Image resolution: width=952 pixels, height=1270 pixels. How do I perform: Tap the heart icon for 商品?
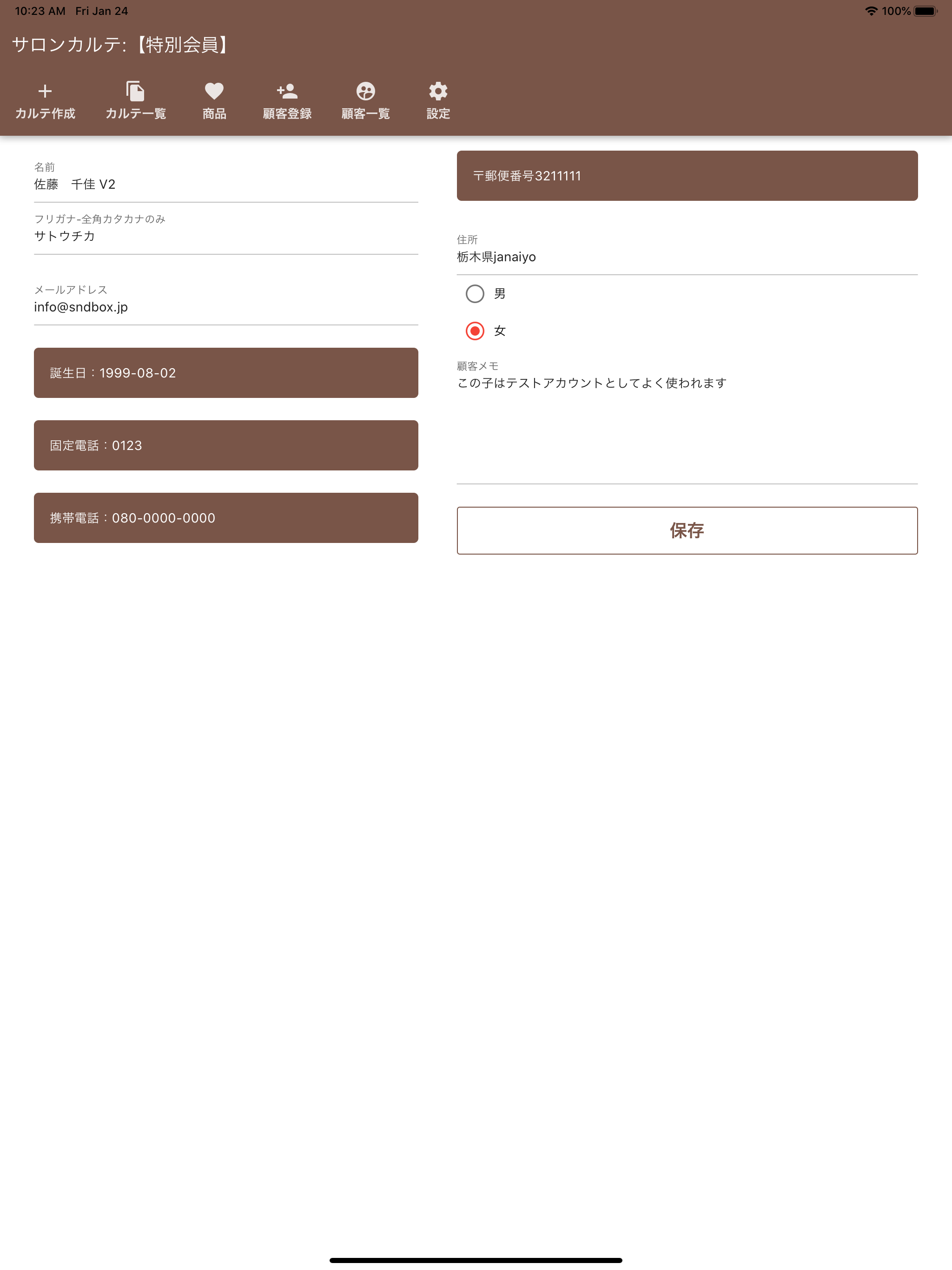[214, 91]
